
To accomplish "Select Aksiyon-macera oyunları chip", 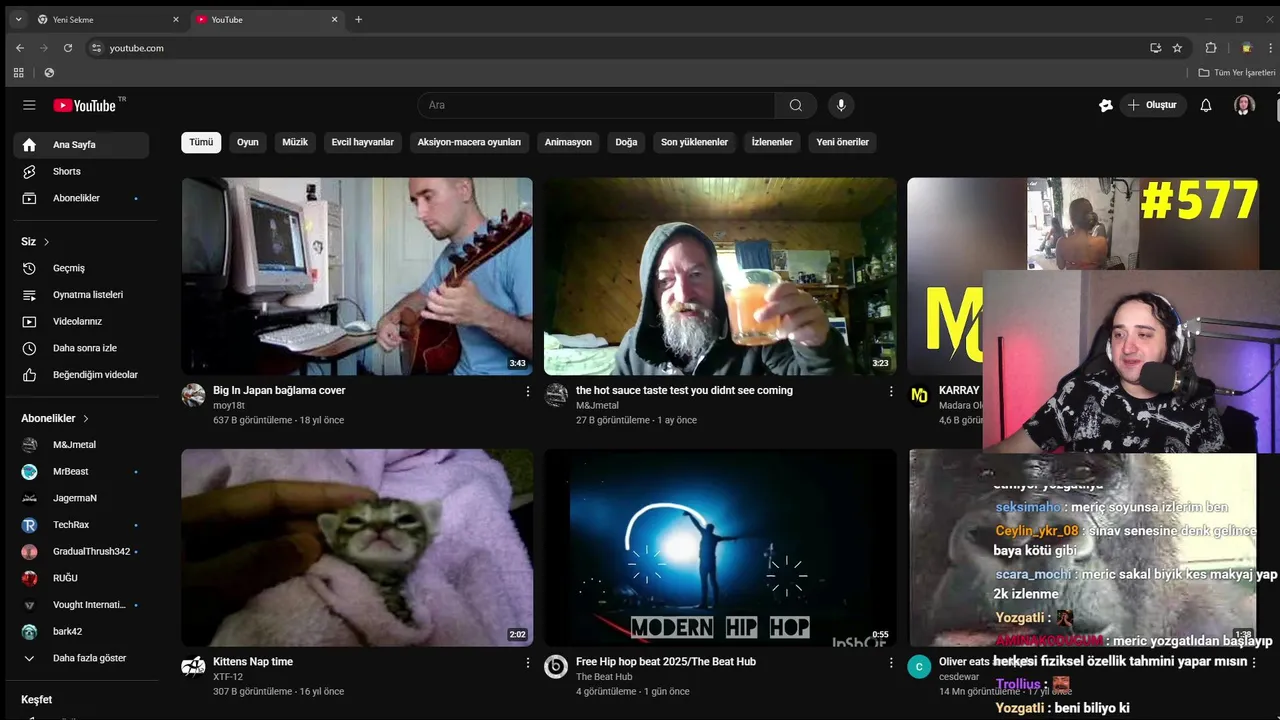I will coord(469,142).
